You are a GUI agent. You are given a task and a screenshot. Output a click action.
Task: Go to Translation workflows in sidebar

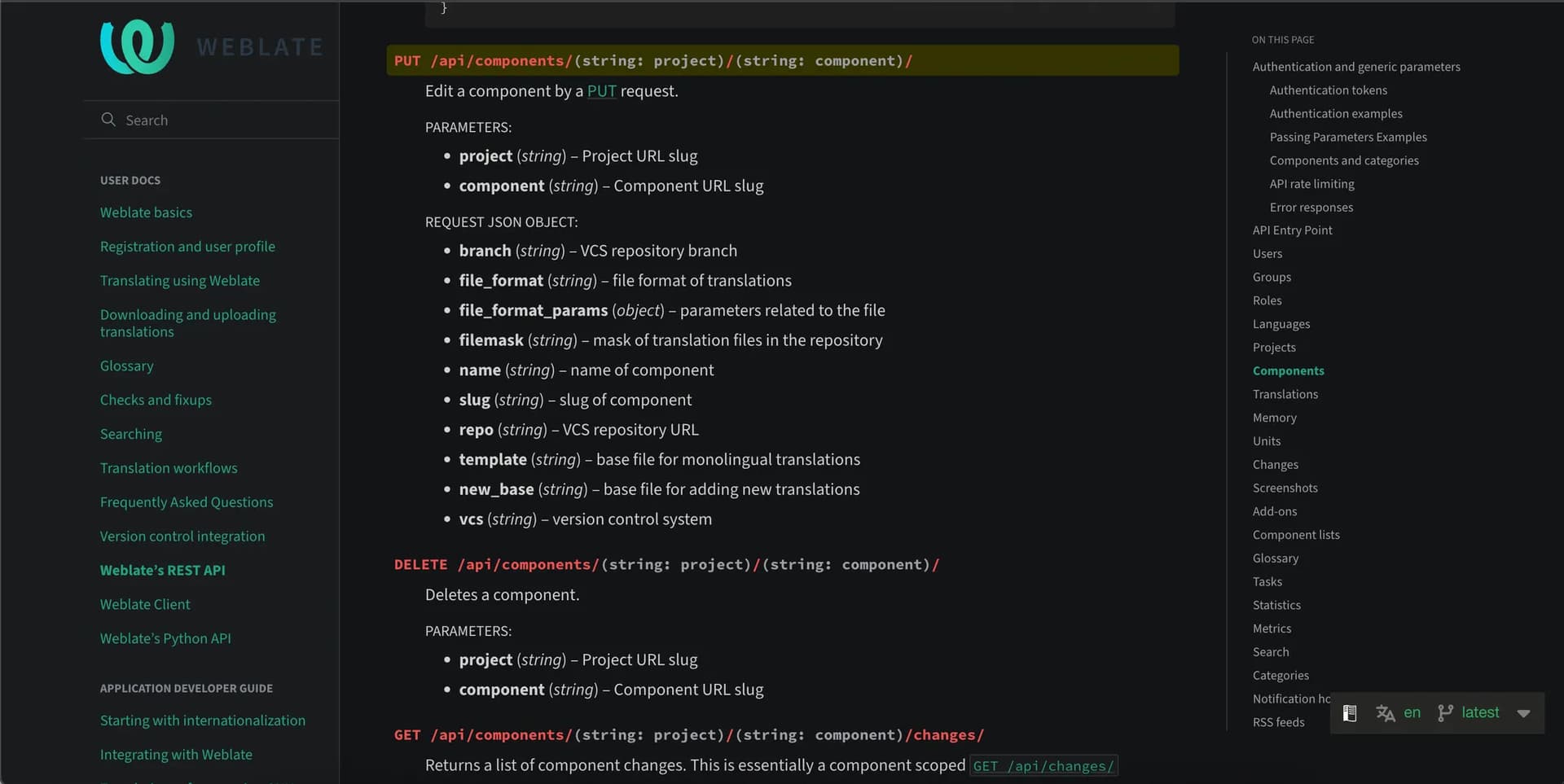tap(169, 468)
